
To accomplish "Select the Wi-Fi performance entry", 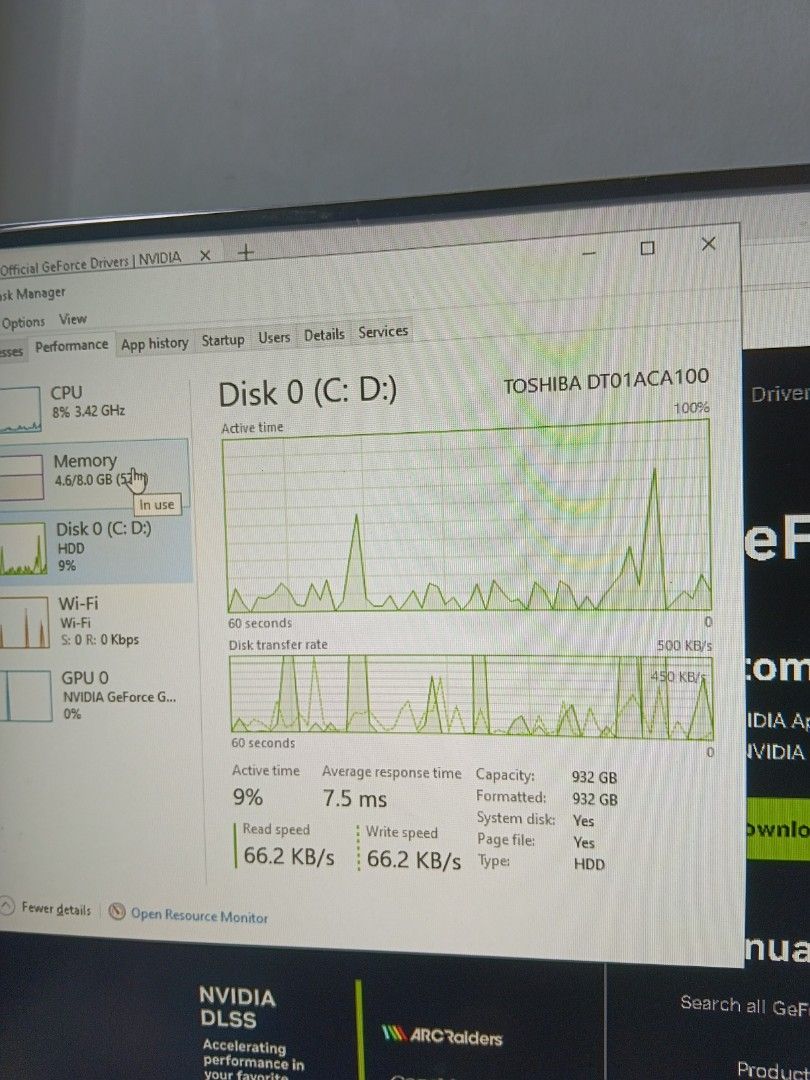I will pos(96,622).
